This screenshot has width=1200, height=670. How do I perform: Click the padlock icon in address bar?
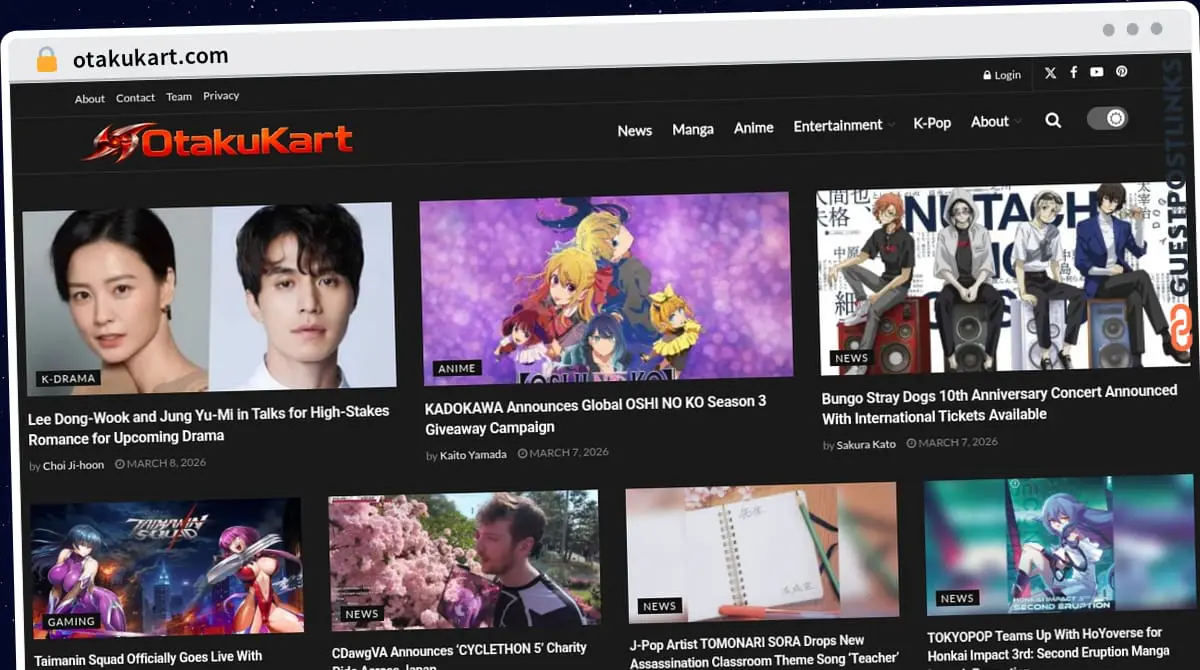[x=46, y=59]
